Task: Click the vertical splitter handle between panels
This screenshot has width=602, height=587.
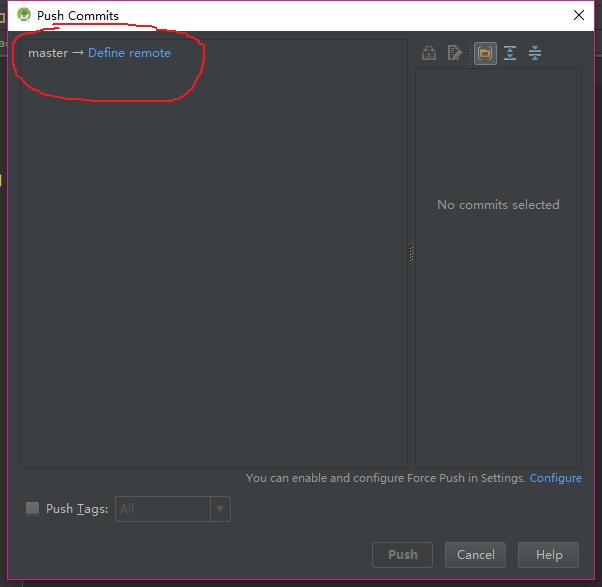Action: [x=411, y=254]
